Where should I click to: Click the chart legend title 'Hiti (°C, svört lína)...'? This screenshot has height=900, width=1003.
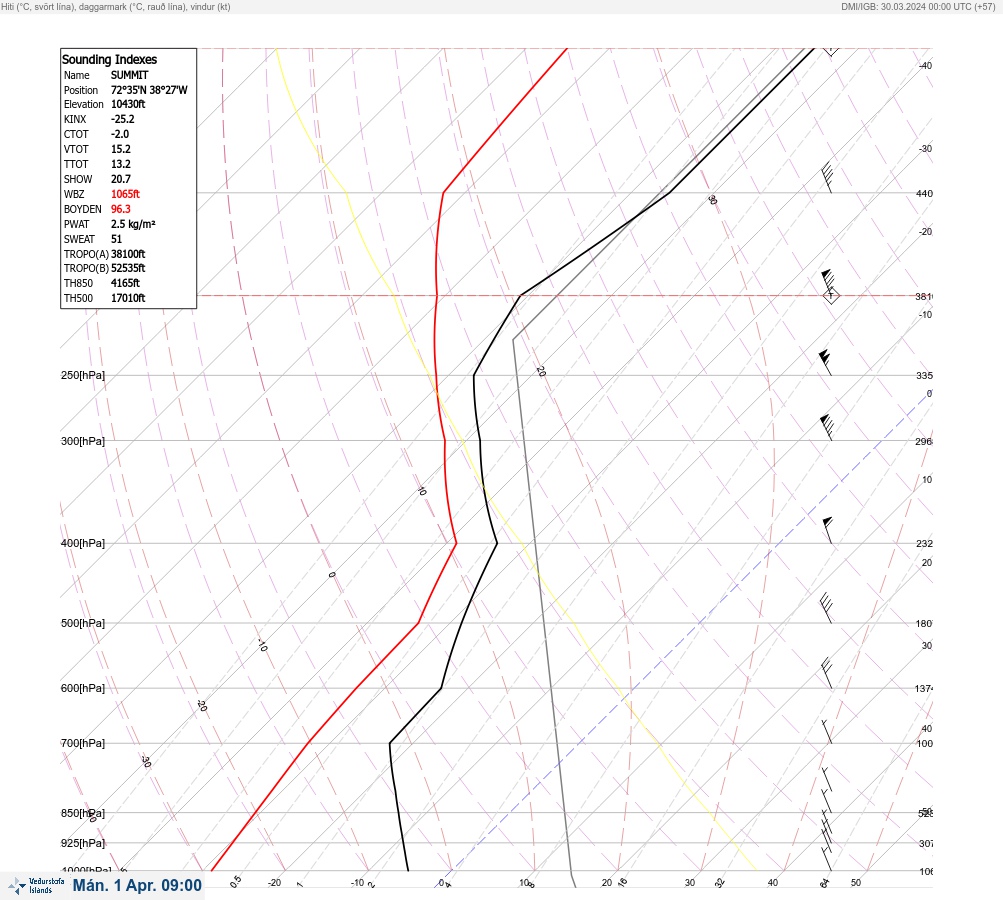[116, 6]
